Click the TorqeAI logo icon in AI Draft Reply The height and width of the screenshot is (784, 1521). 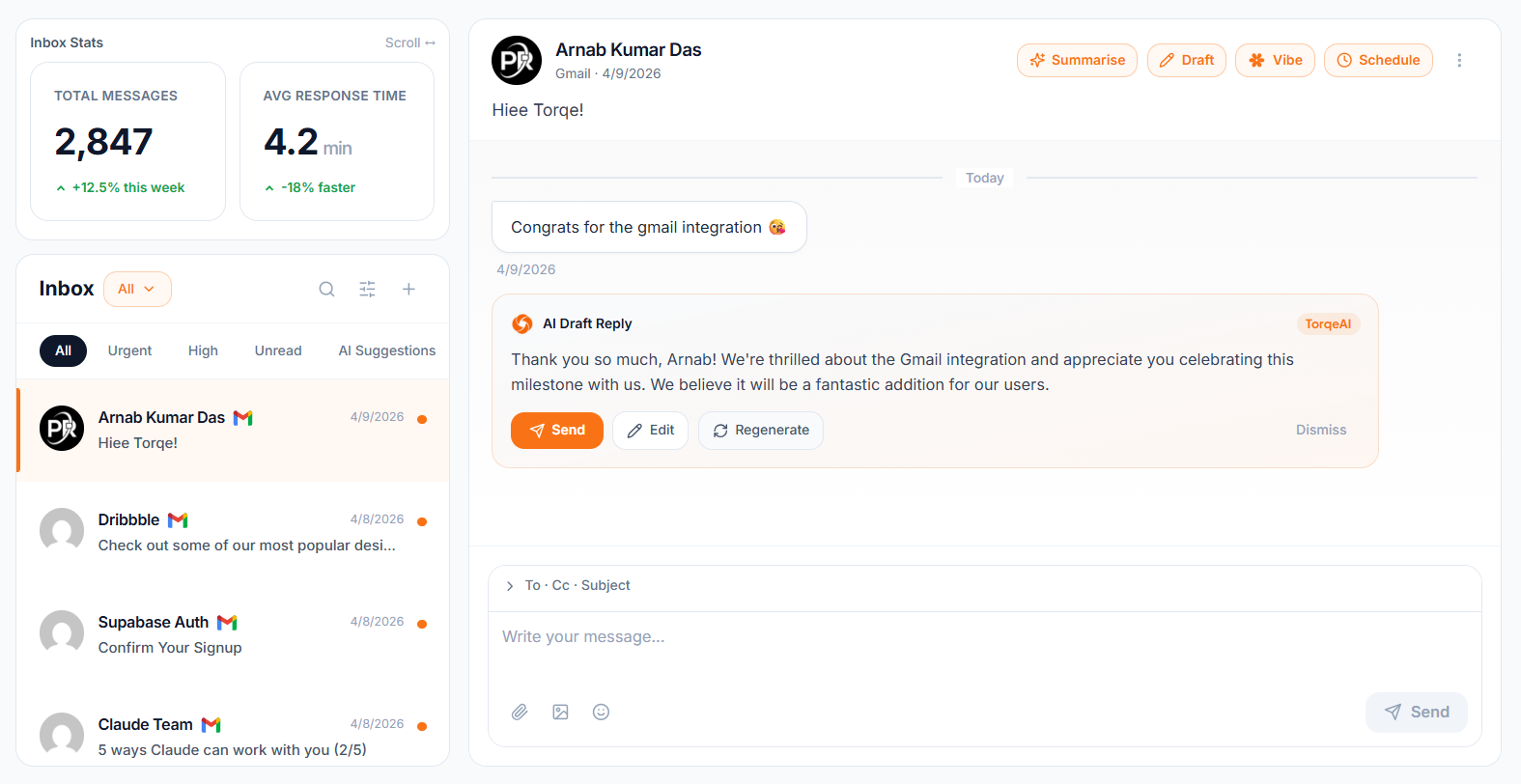point(522,323)
